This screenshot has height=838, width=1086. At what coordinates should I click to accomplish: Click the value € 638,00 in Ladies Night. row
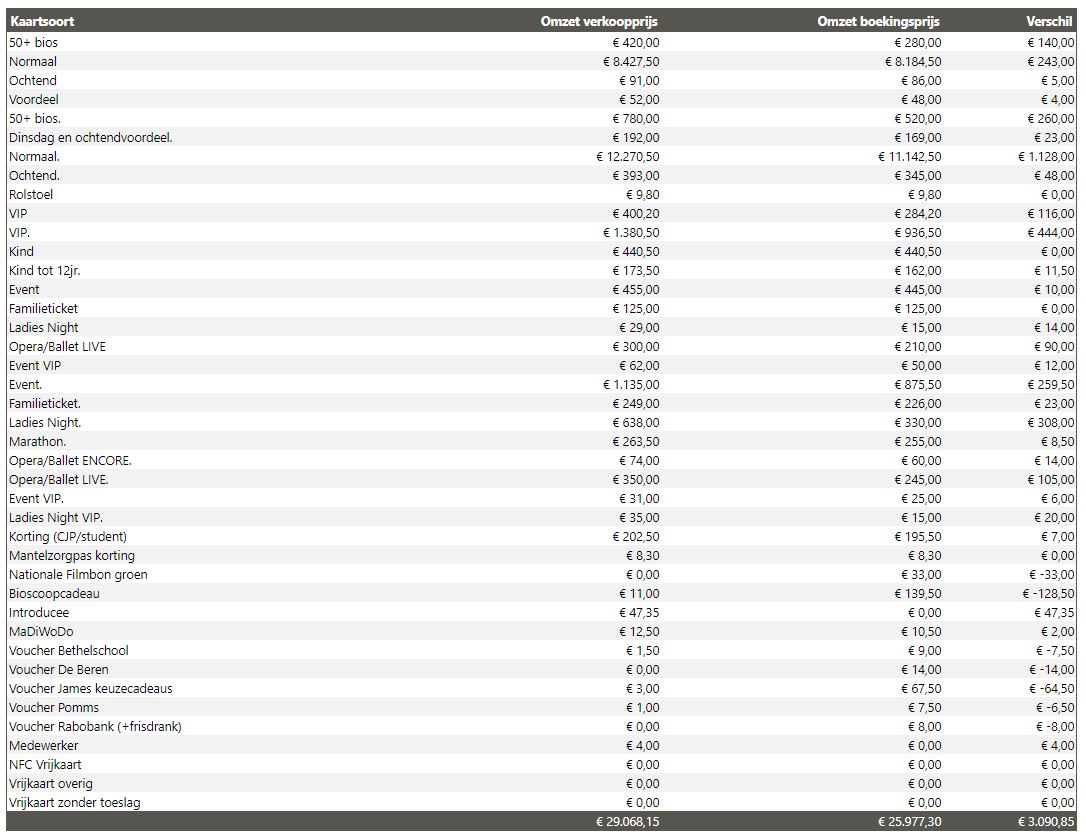pos(636,422)
